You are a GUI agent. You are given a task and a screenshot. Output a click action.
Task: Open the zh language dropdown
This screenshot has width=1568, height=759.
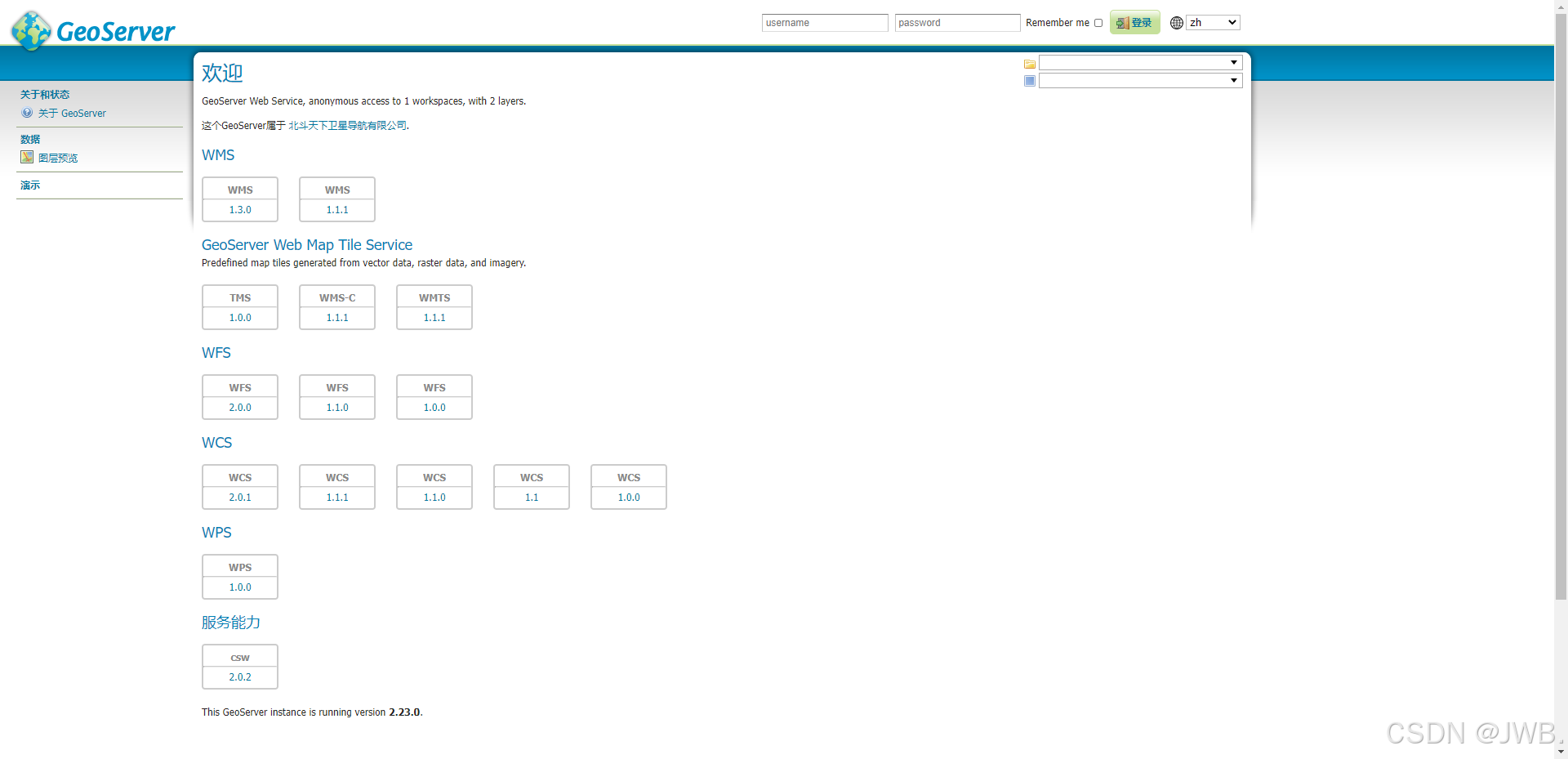pos(1213,22)
